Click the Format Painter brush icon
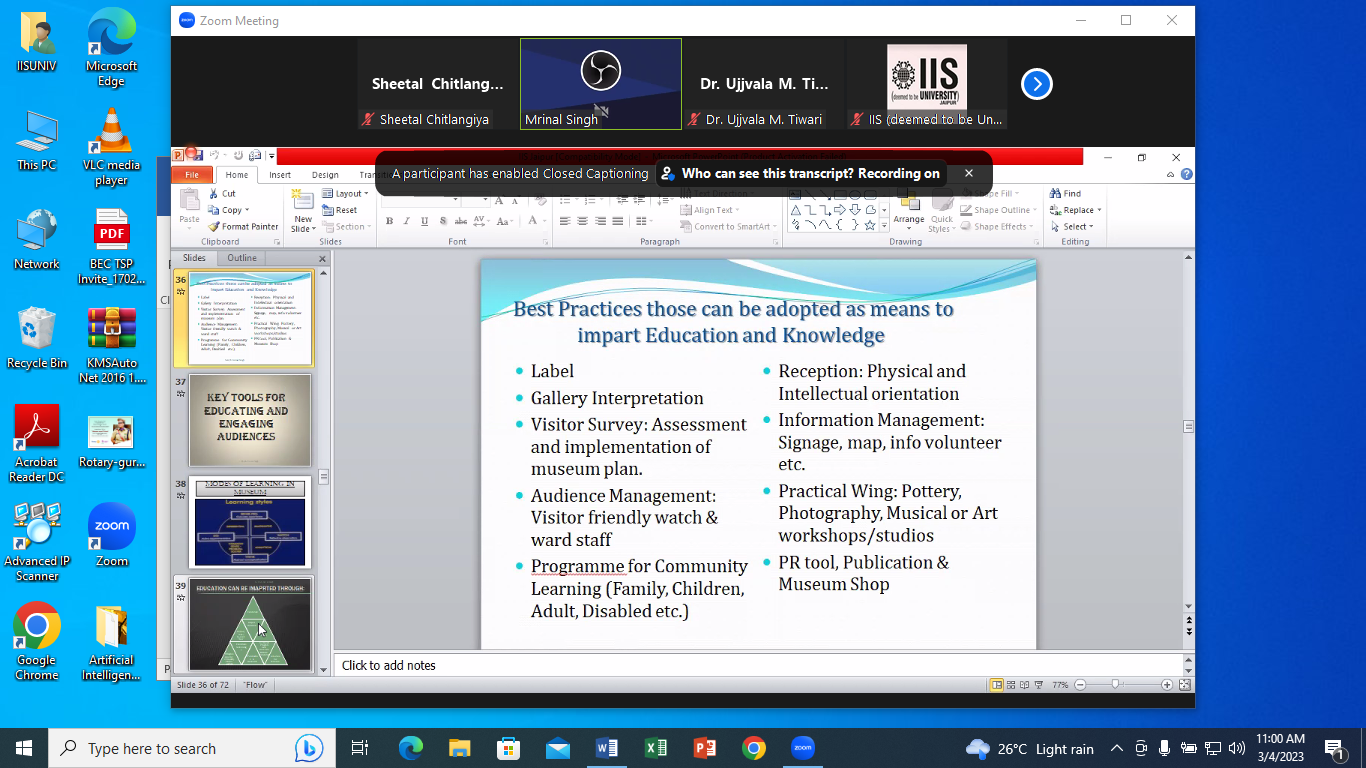The image size is (1366, 768). tap(214, 227)
